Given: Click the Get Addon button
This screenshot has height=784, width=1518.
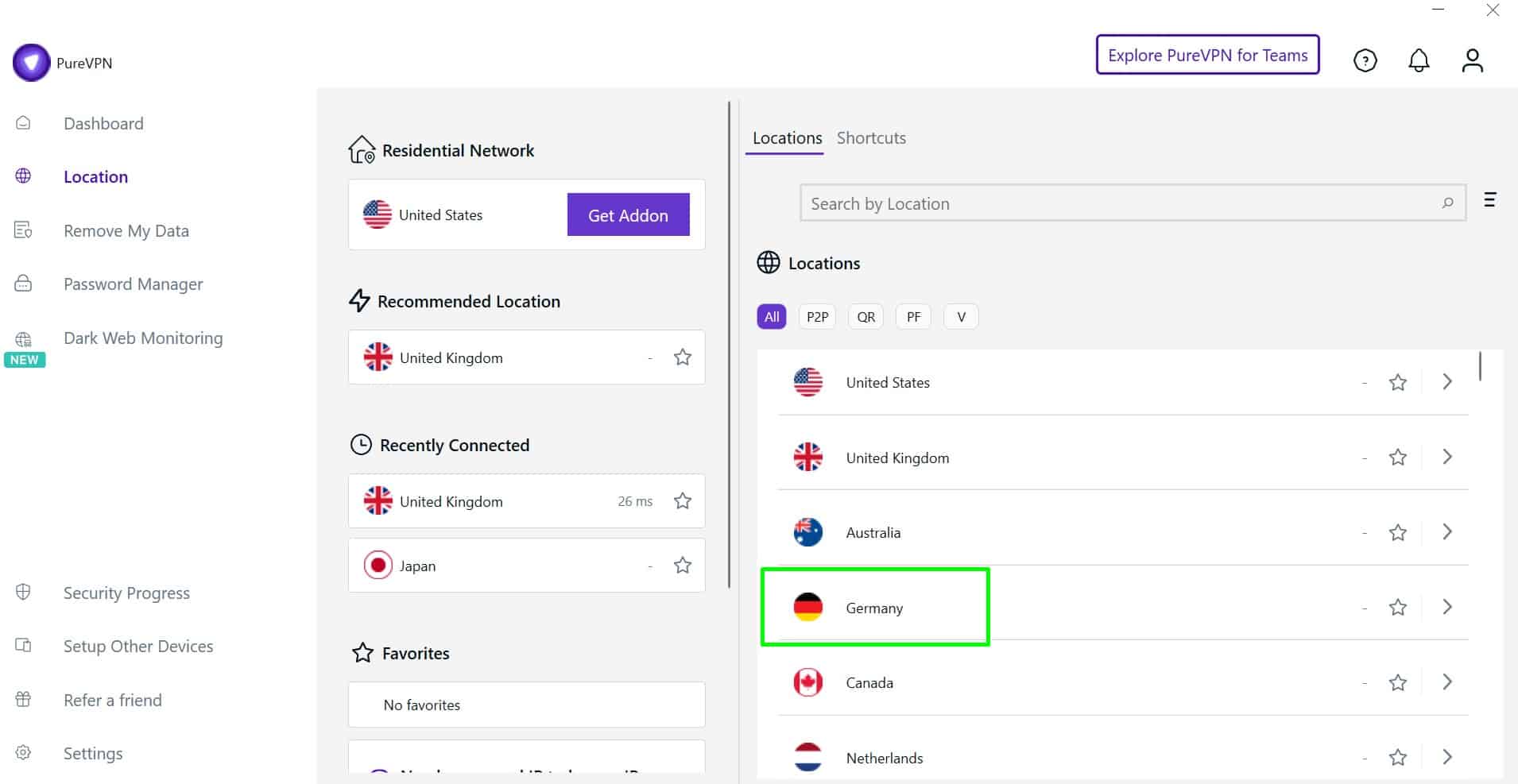Looking at the screenshot, I should (x=628, y=214).
